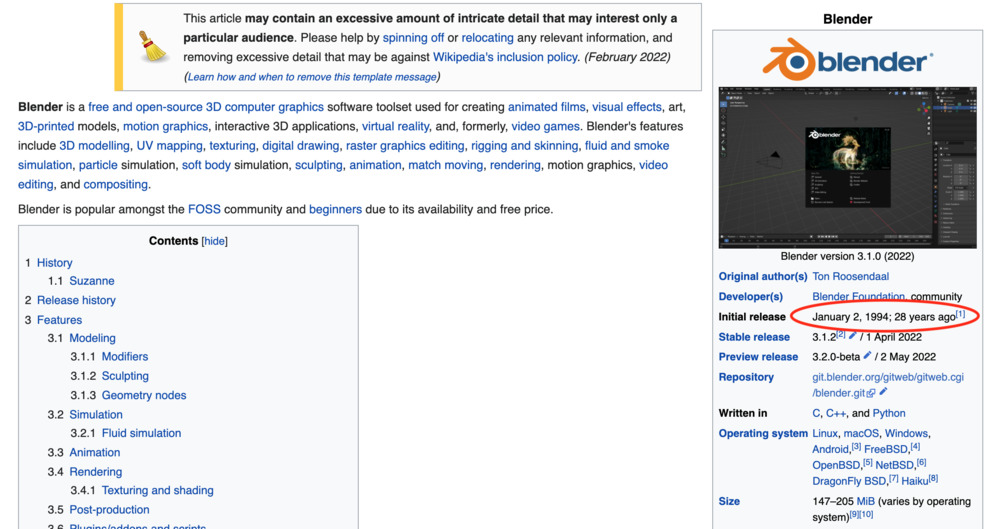1000x529 pixels.
Task: Open the Blender 3.1.0 screenshot thumbnail
Action: 847,167
